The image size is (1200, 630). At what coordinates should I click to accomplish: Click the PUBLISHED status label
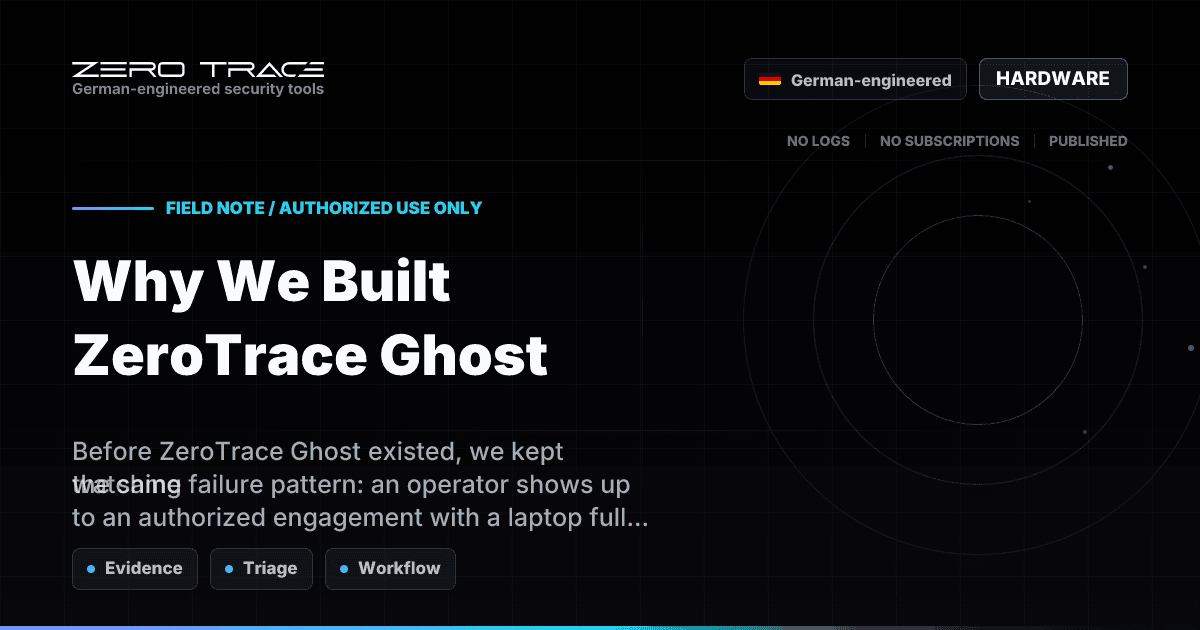1087,141
